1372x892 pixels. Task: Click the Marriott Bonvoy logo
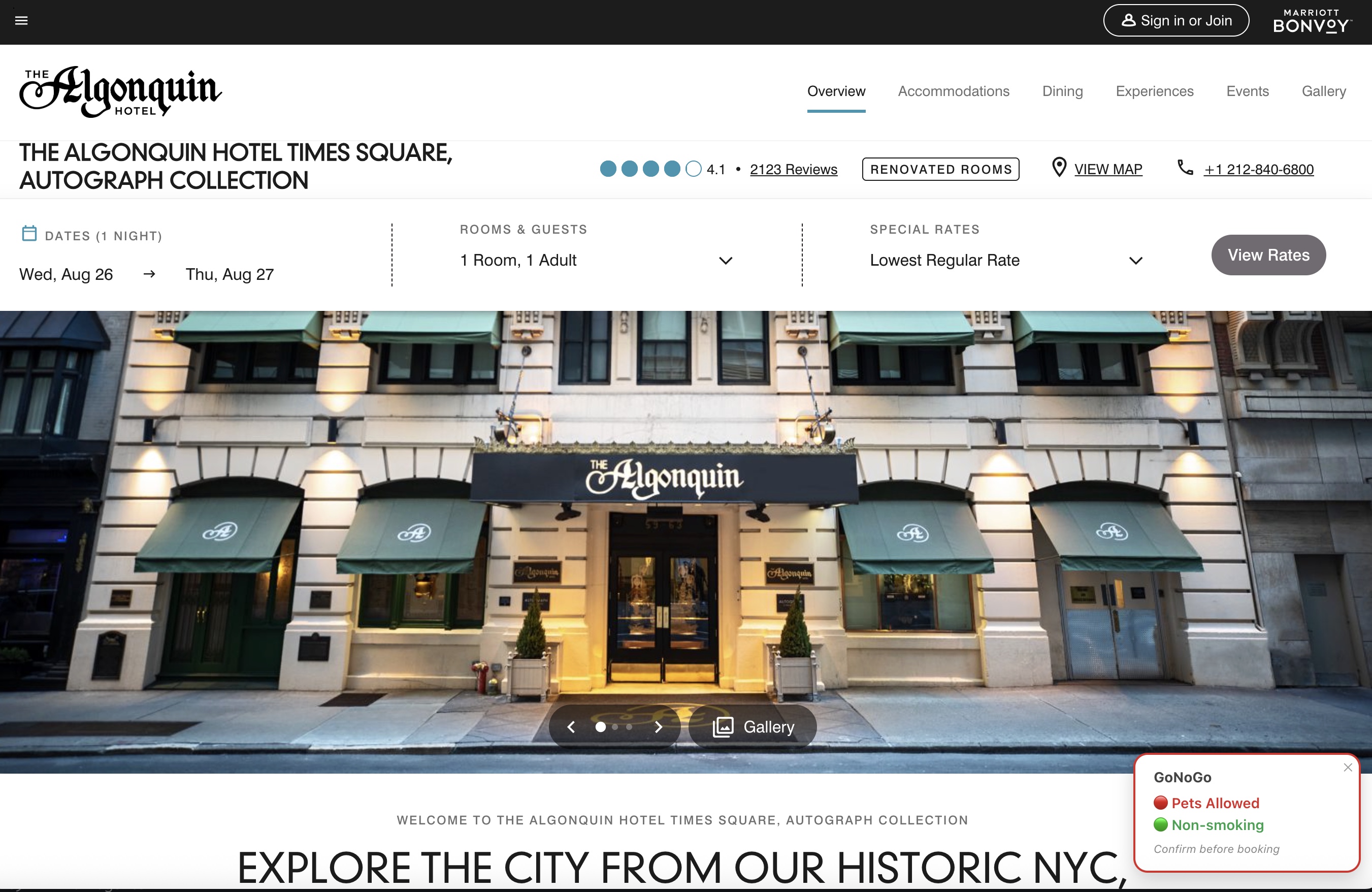pyautogui.click(x=1312, y=21)
